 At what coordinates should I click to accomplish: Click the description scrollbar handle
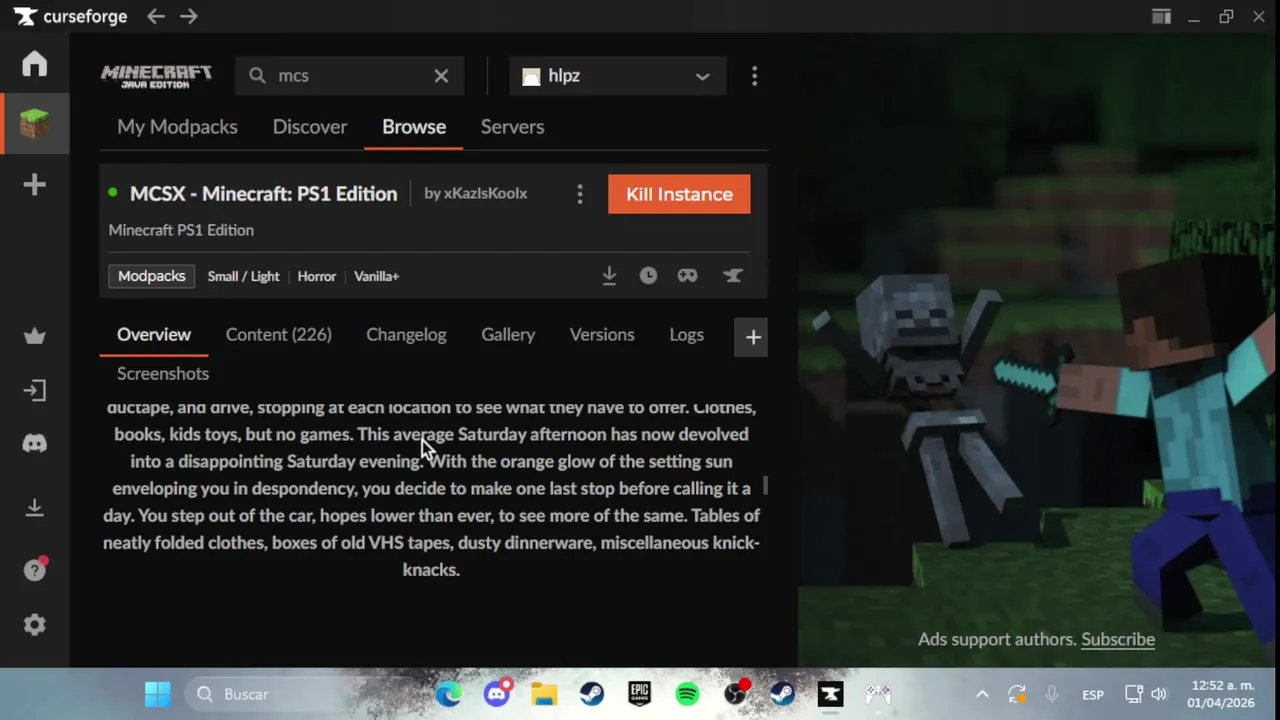tap(765, 485)
